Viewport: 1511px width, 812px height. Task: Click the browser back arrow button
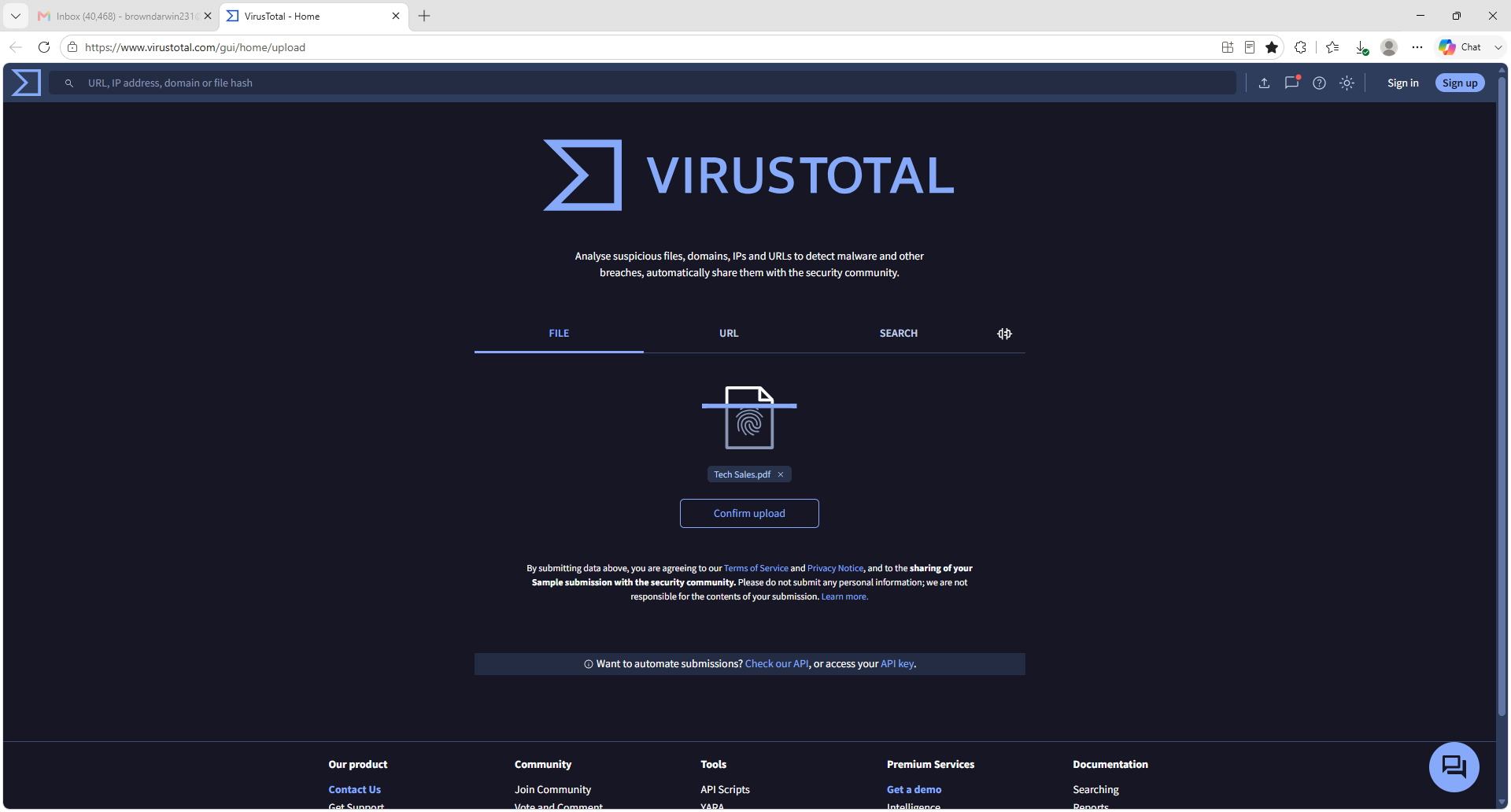point(16,47)
